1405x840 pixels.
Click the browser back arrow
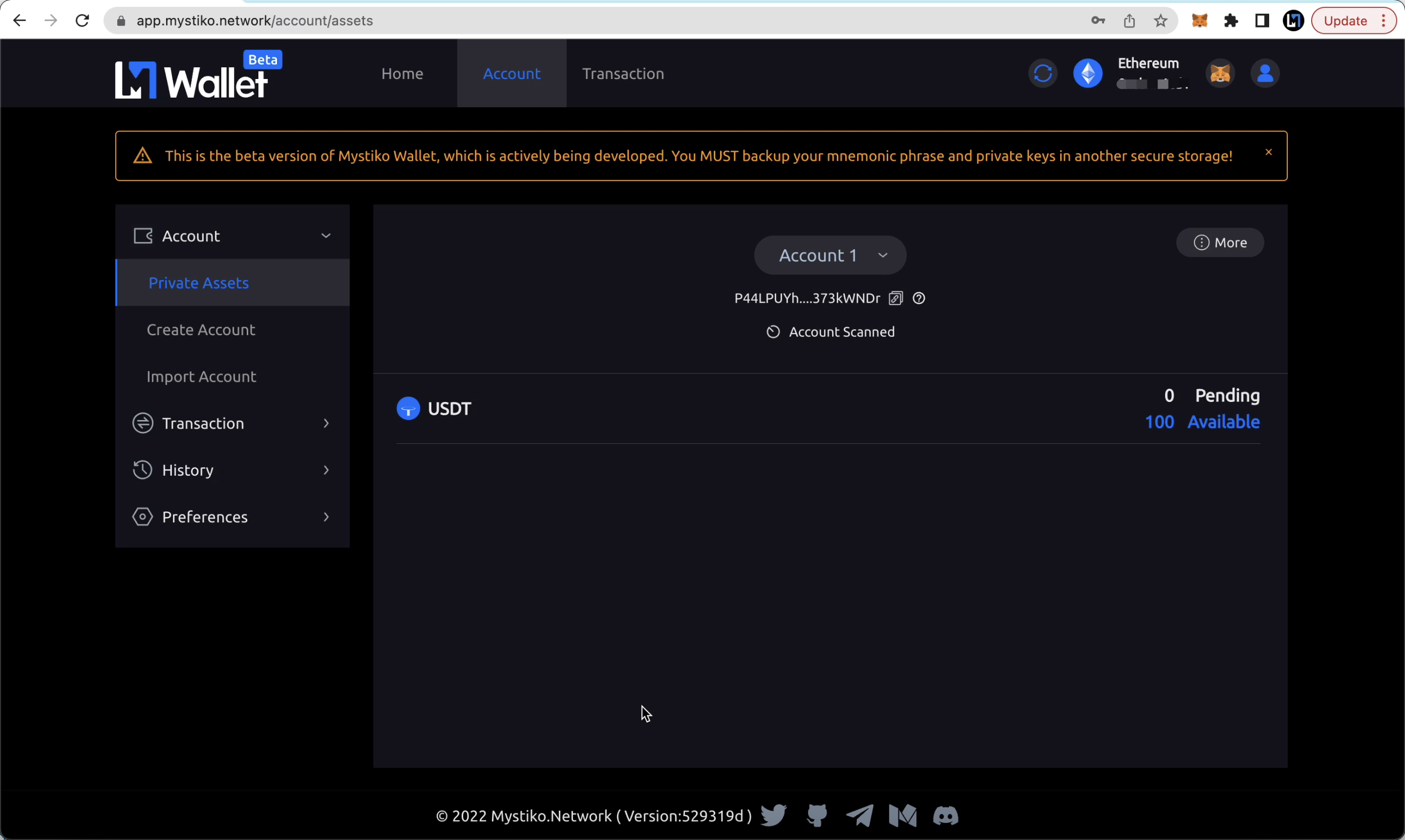point(19,21)
